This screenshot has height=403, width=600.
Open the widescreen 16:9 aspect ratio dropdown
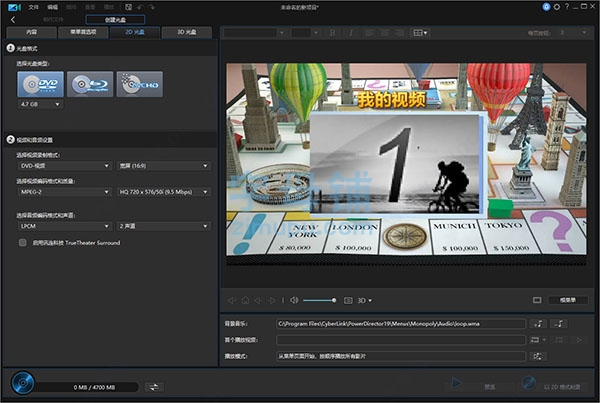[x=163, y=166]
